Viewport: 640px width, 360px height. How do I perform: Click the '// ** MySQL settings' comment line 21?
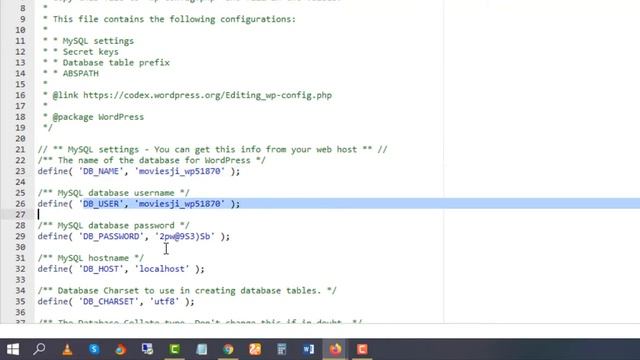[212, 149]
